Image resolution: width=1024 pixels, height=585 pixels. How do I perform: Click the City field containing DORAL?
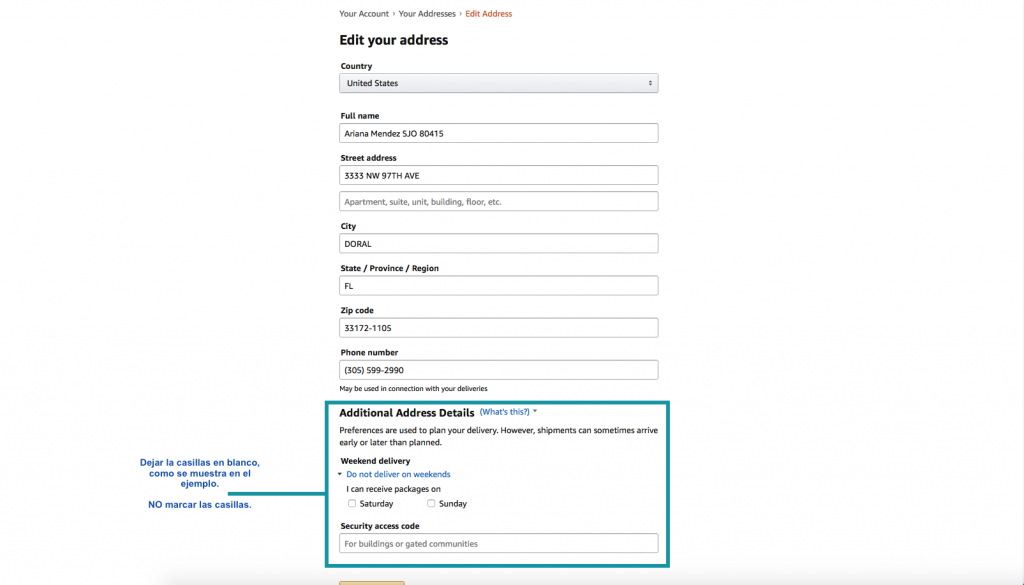[498, 244]
